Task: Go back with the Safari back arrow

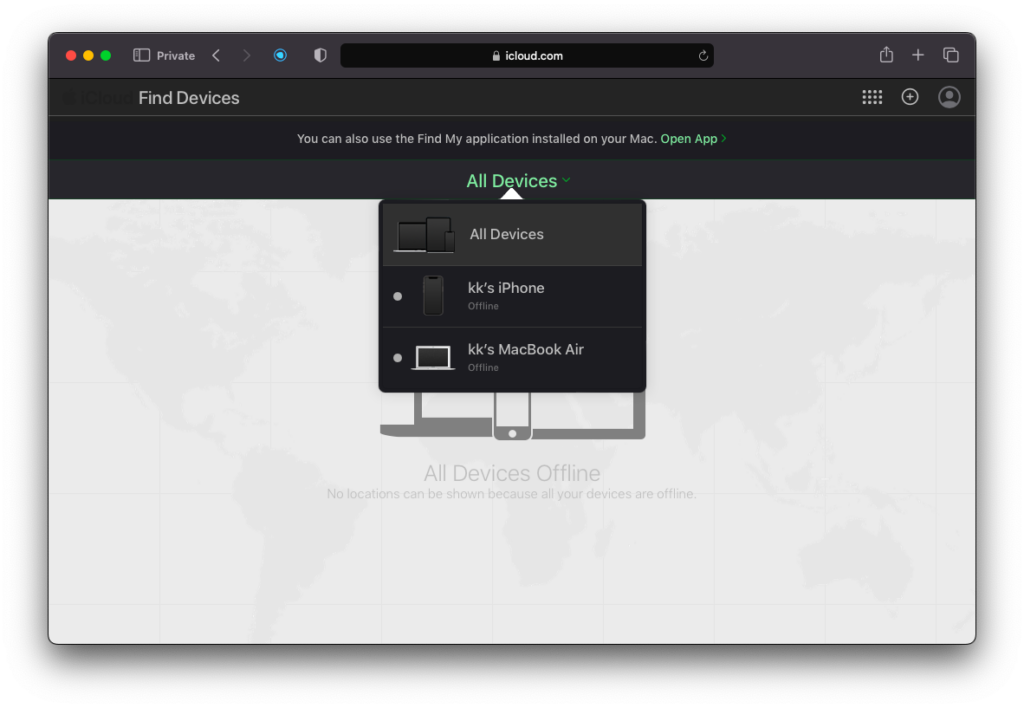Action: coord(216,56)
